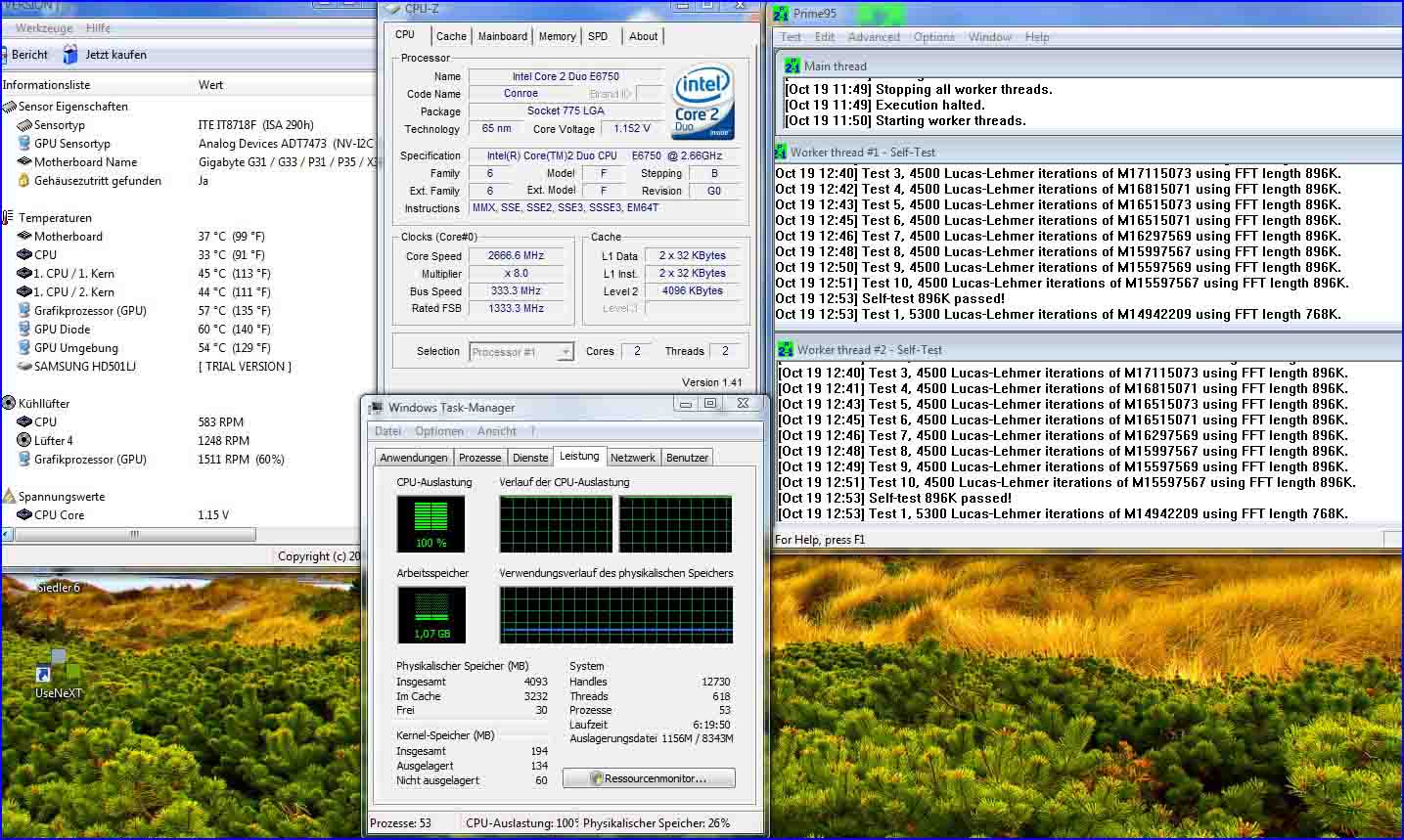
Task: Open Werkzeuge menu in sensor app
Action: click(44, 28)
